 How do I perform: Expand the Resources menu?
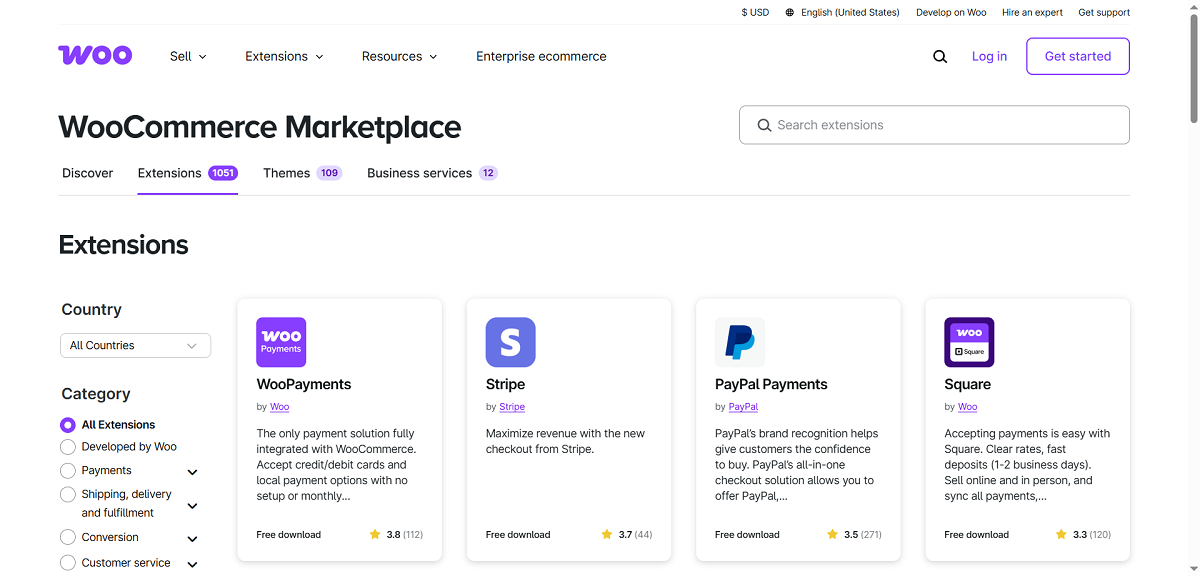click(x=399, y=57)
